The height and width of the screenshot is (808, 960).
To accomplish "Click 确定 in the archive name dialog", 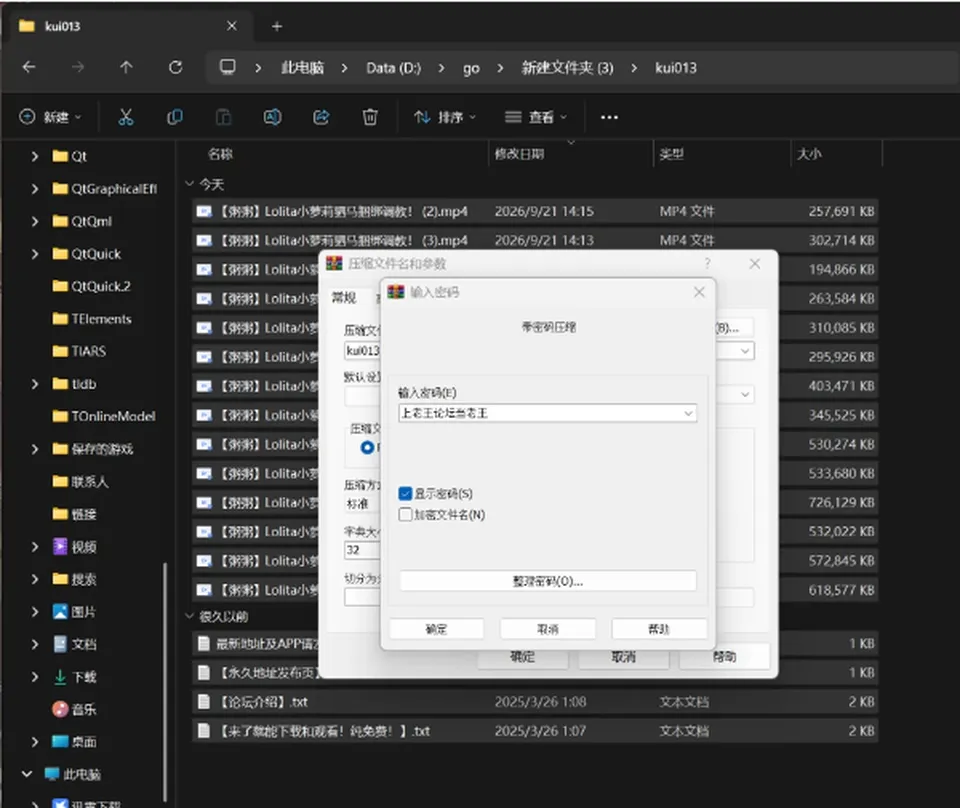I will (522, 656).
